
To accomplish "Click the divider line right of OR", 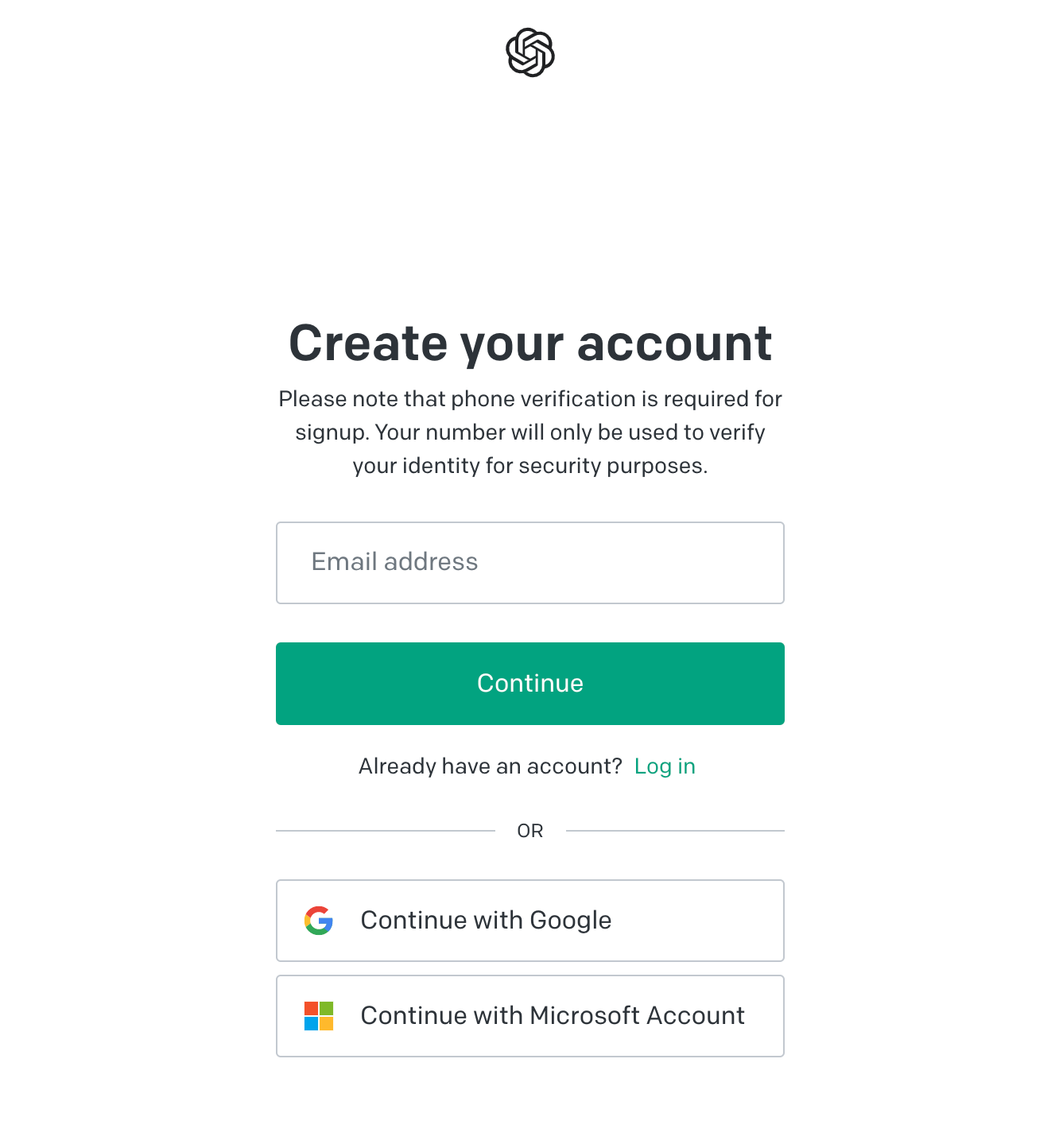I will 675,831.
